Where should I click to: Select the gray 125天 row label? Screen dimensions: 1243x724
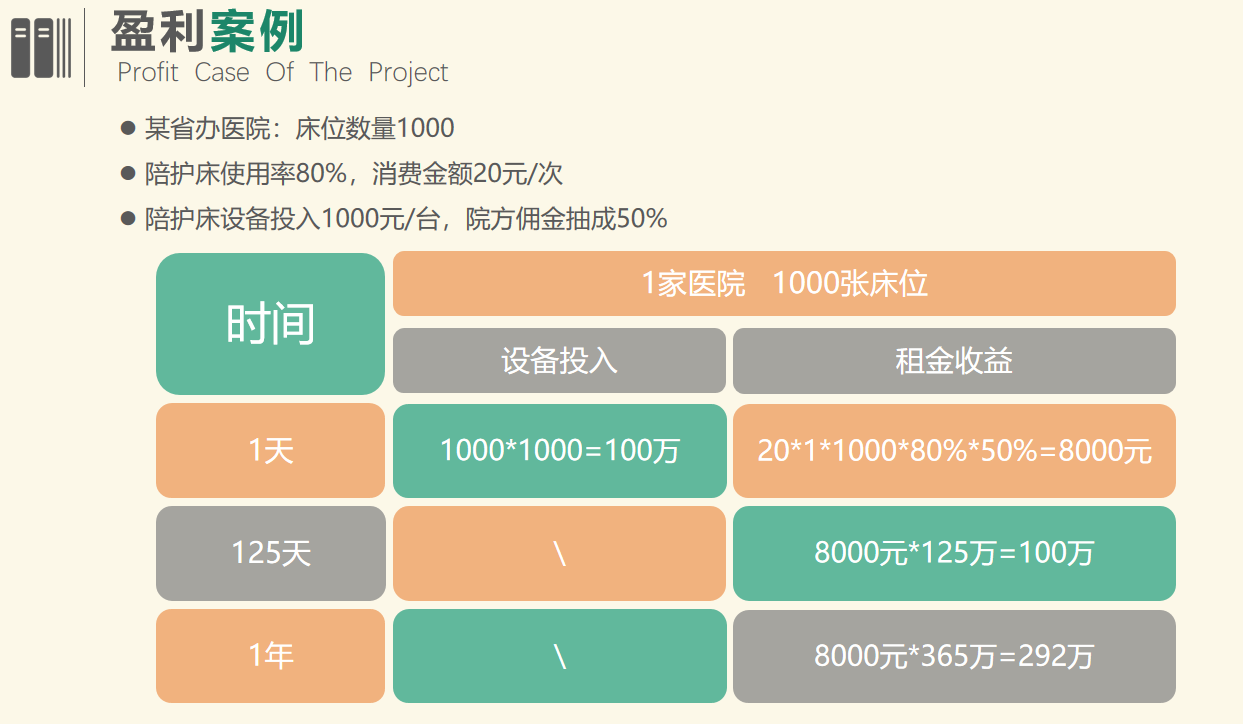point(270,553)
